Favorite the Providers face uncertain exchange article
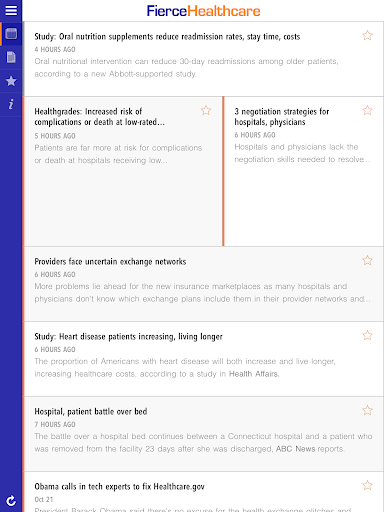This screenshot has width=384, height=512. pyautogui.click(x=367, y=260)
